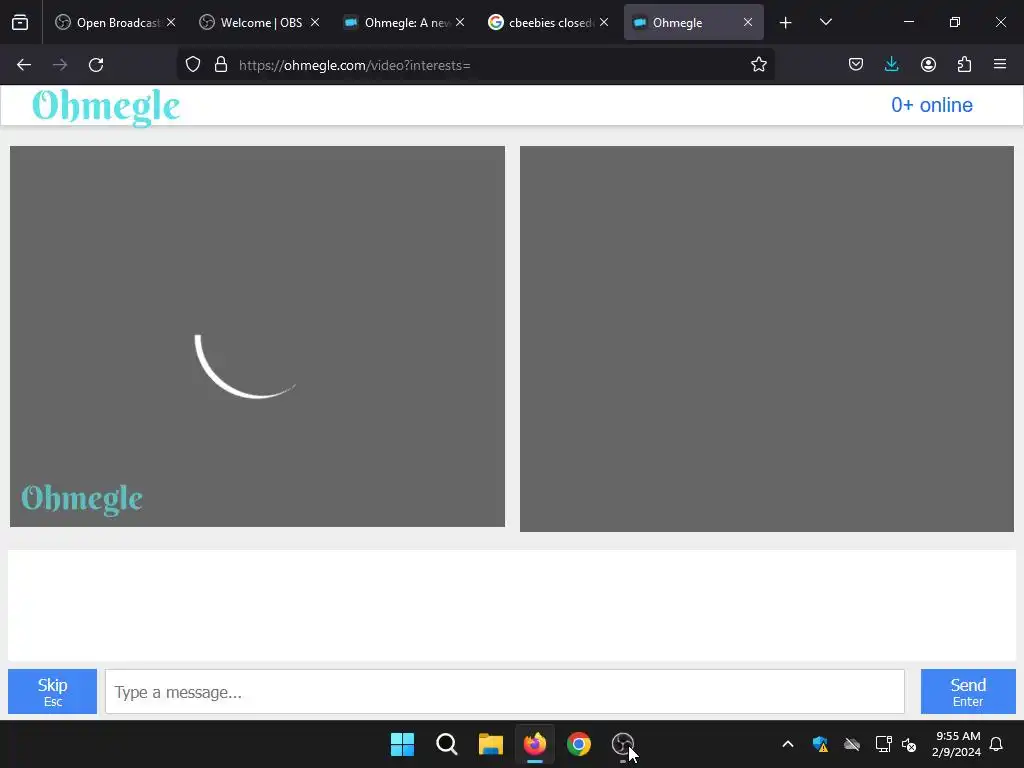This screenshot has height=768, width=1024.
Task: Open the Firefox application menu
Action: click(x=1000, y=65)
